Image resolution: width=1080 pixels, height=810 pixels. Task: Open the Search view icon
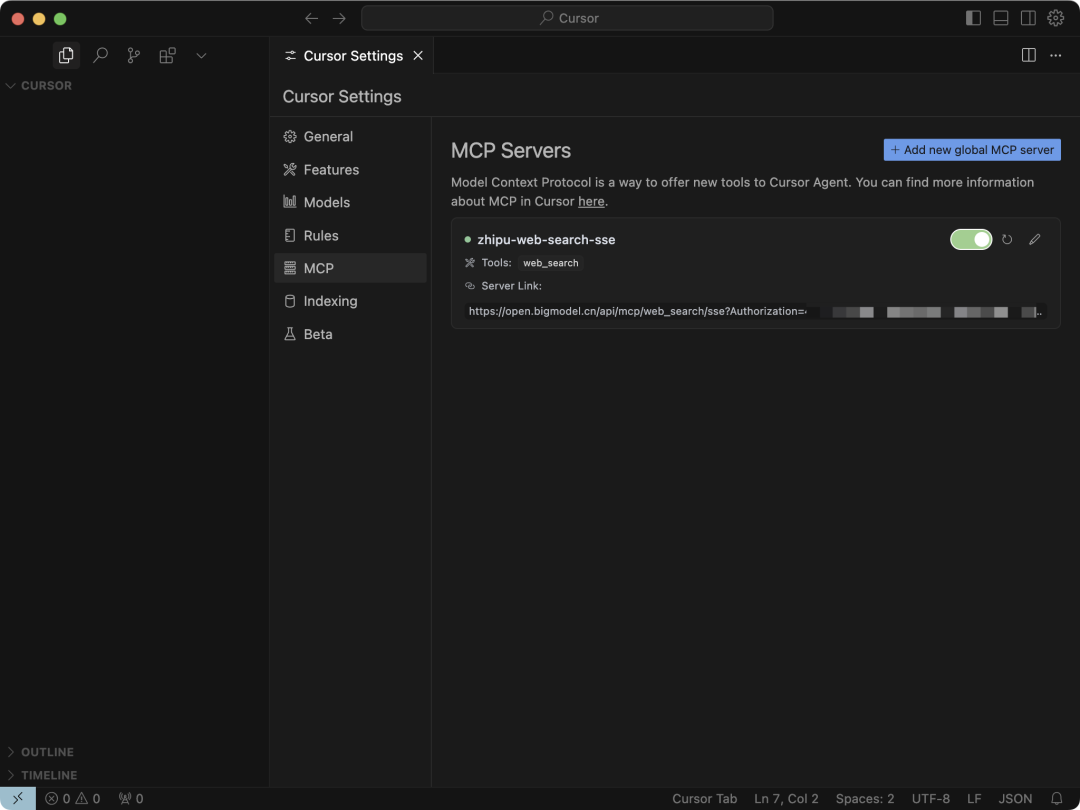tap(100, 56)
